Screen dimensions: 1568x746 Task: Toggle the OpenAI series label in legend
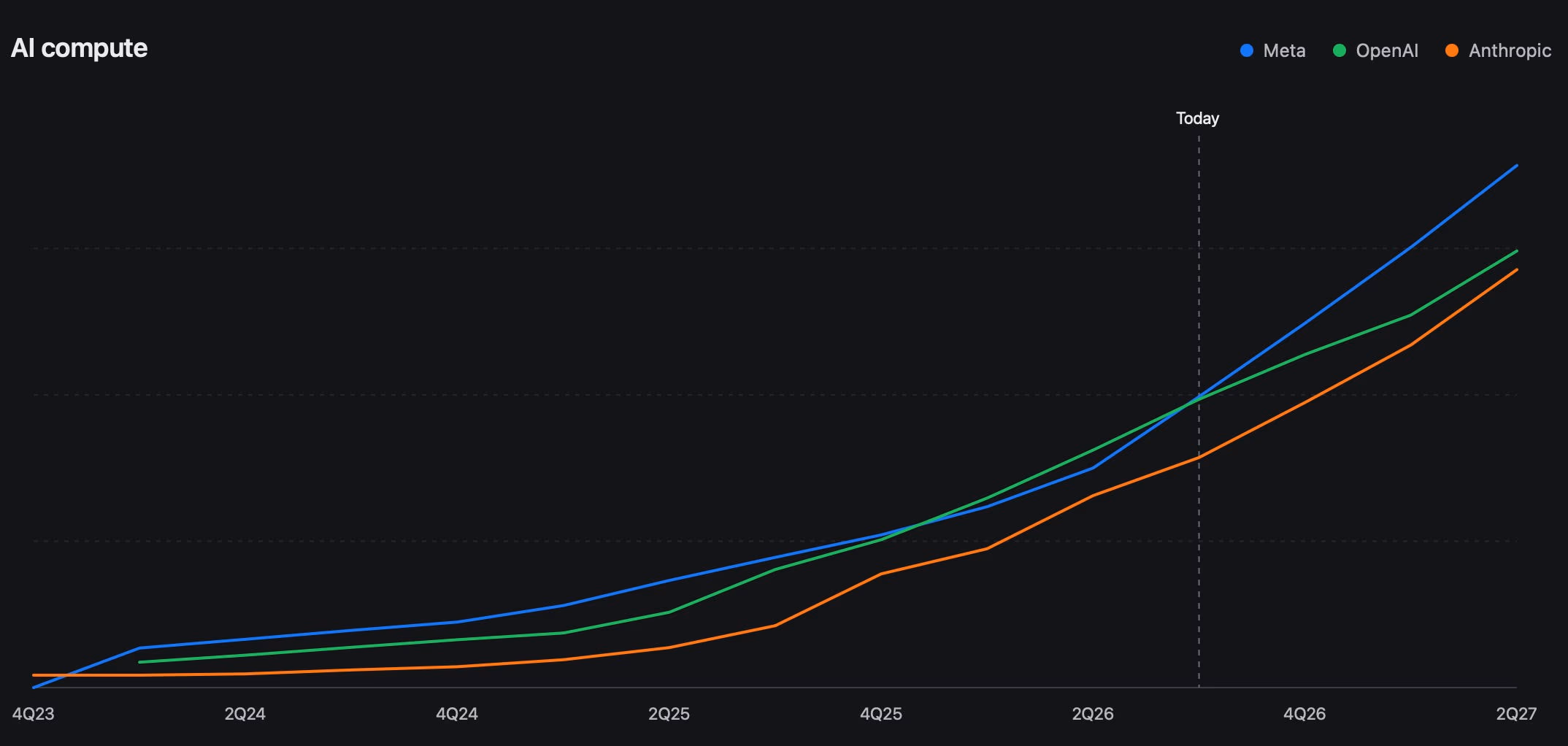1387,50
